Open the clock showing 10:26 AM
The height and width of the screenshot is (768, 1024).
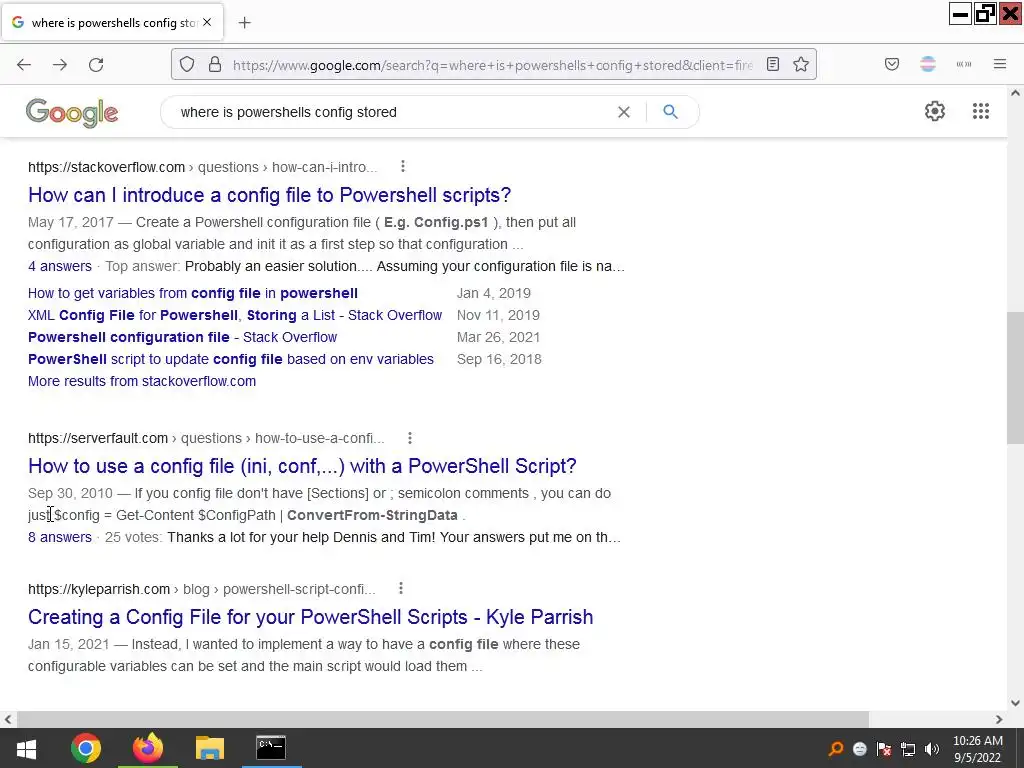978,749
